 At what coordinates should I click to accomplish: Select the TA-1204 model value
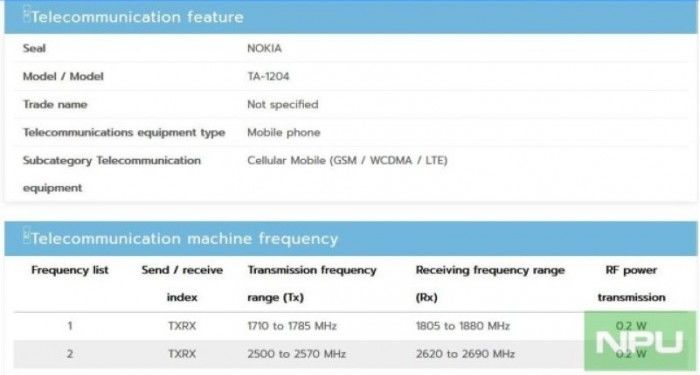click(x=268, y=76)
